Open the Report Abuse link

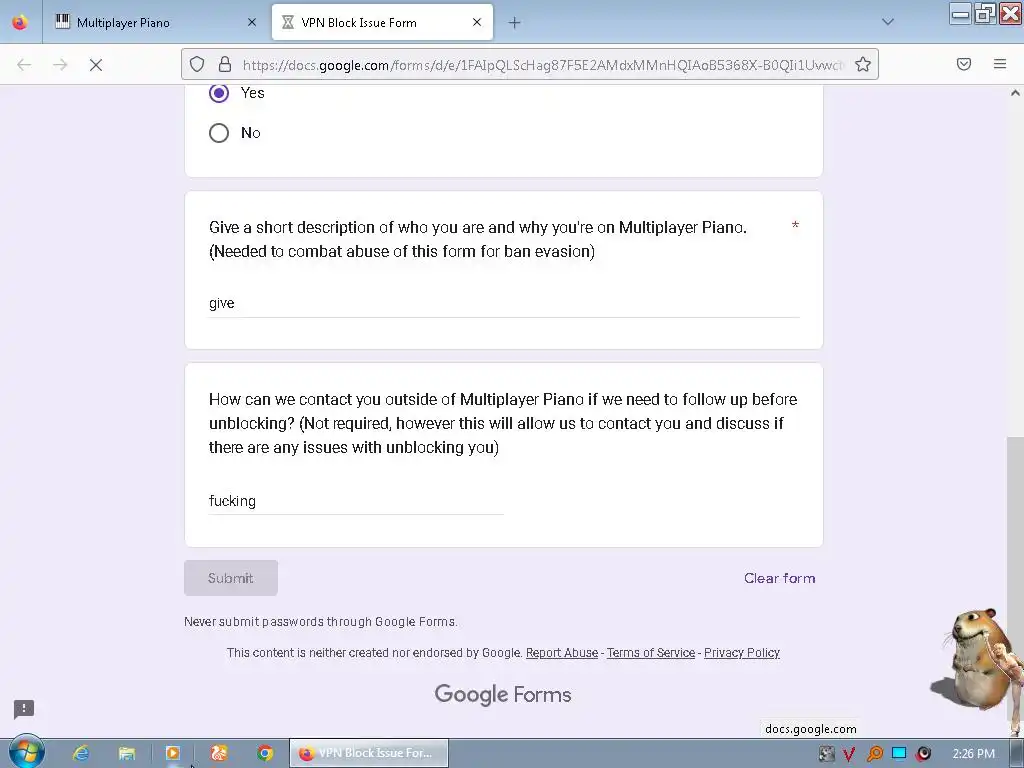click(x=562, y=652)
